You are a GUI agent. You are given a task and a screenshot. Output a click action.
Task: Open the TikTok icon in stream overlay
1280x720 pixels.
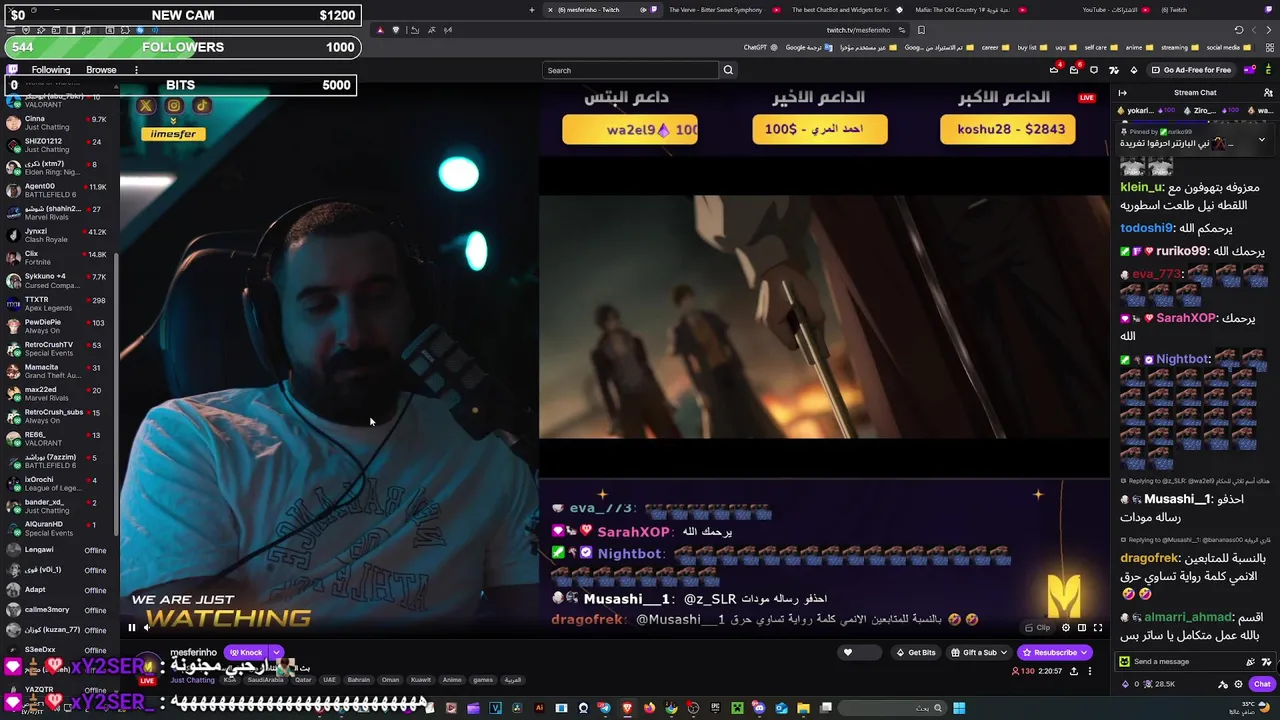pos(201,106)
